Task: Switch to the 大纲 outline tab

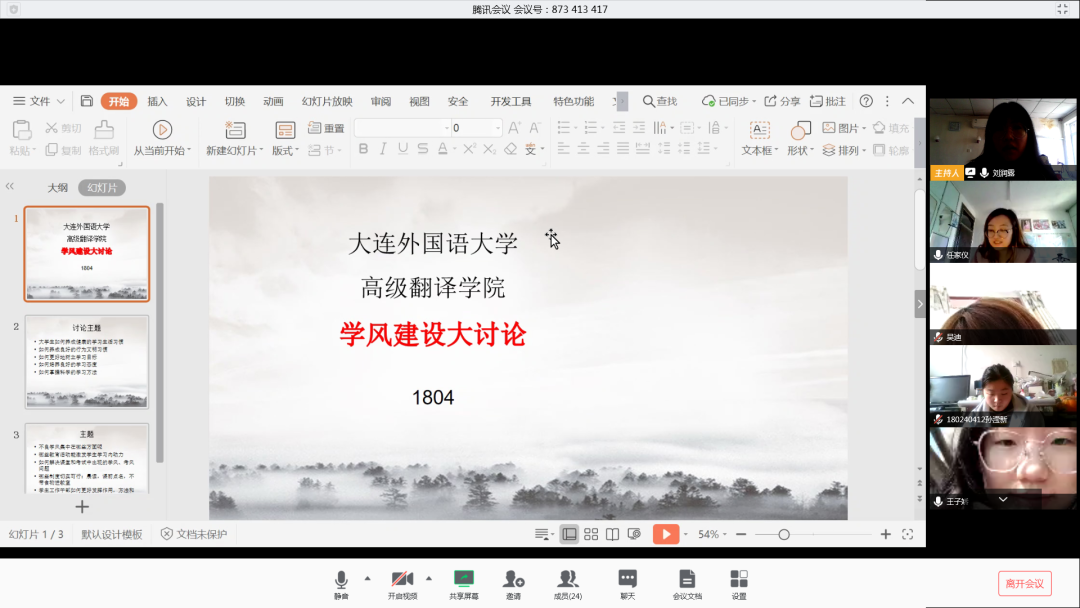Action: [x=60, y=187]
